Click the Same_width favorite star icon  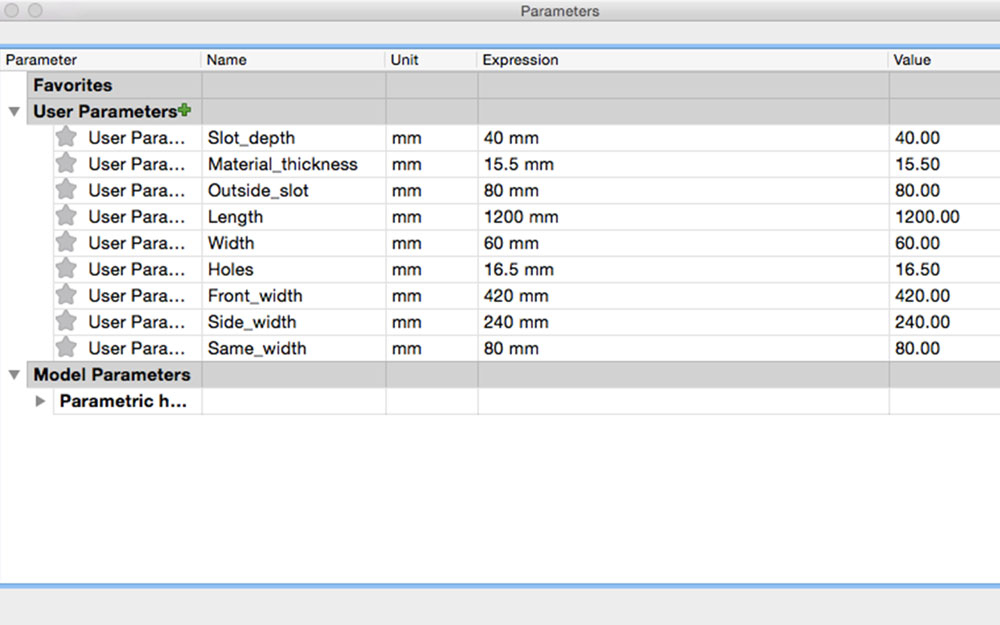66,348
